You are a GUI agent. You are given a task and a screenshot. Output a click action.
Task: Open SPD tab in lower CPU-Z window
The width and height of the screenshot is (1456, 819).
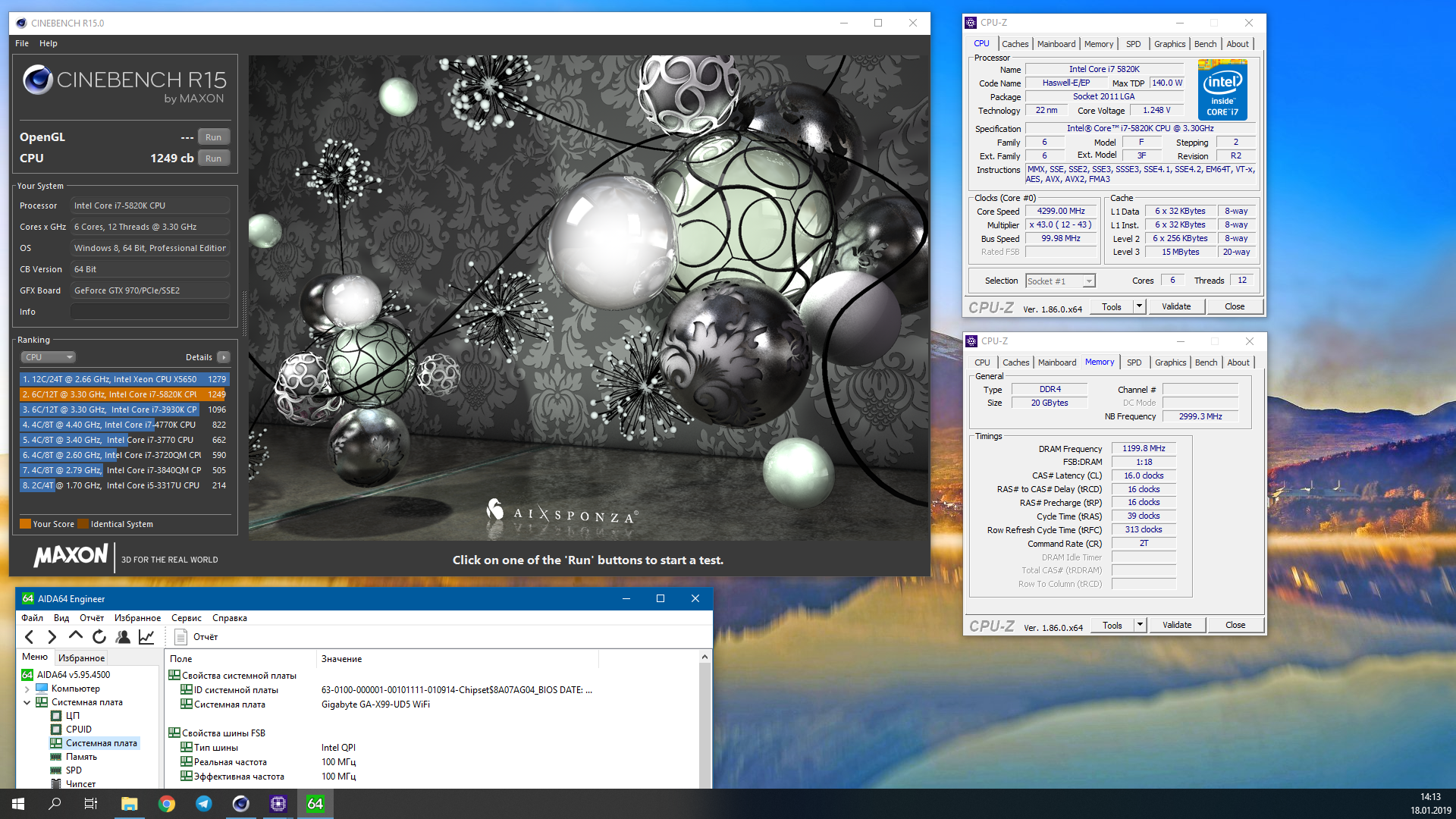click(x=1134, y=362)
